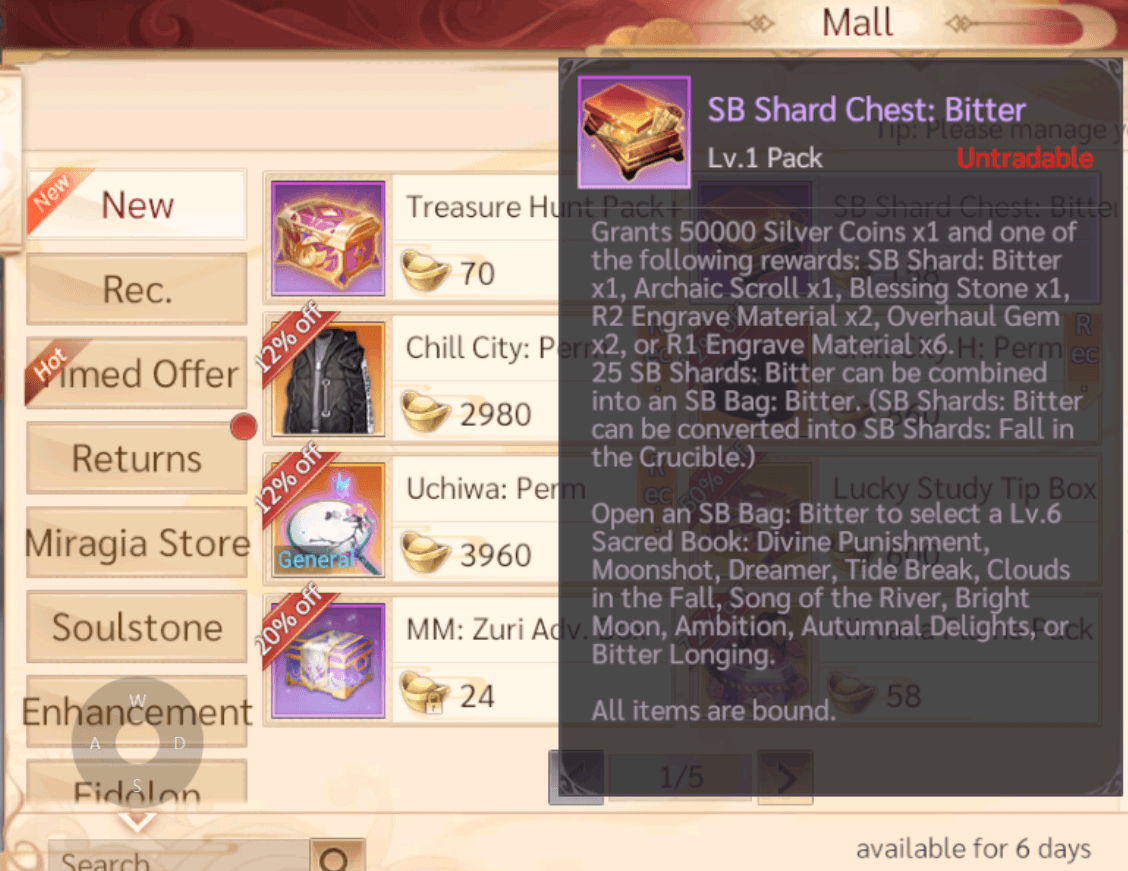Select the Chill City black jacket icon
1128x871 pixels.
click(328, 378)
